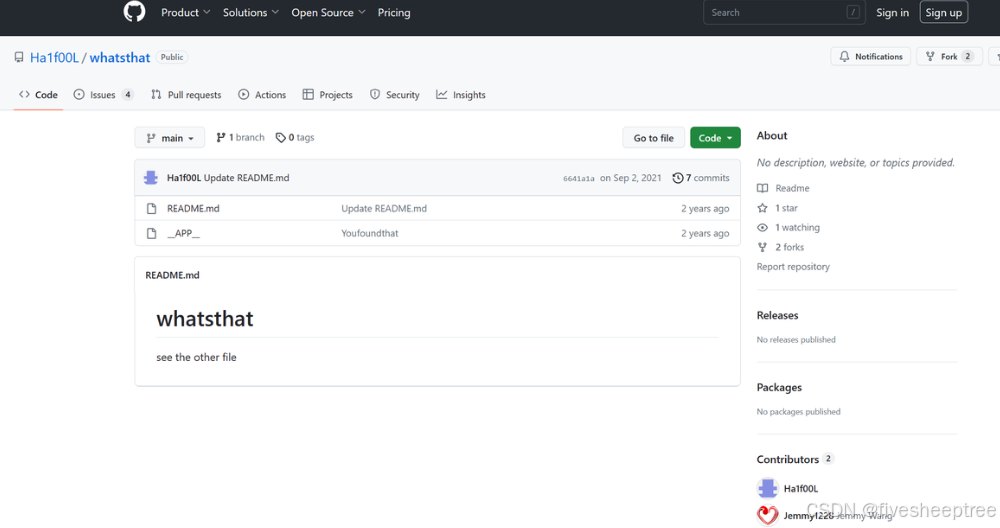Open the green Code dropdown button
Viewport: 1000px width, 528px height.
[715, 138]
